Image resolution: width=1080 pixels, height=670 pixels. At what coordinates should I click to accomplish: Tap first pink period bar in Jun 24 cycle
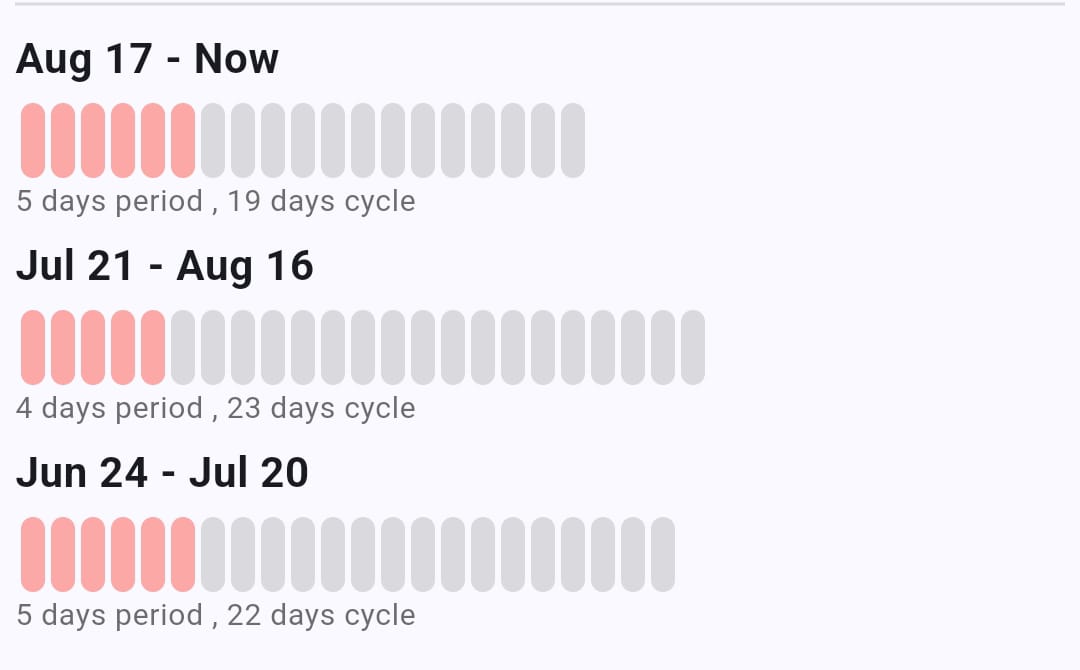click(x=33, y=554)
